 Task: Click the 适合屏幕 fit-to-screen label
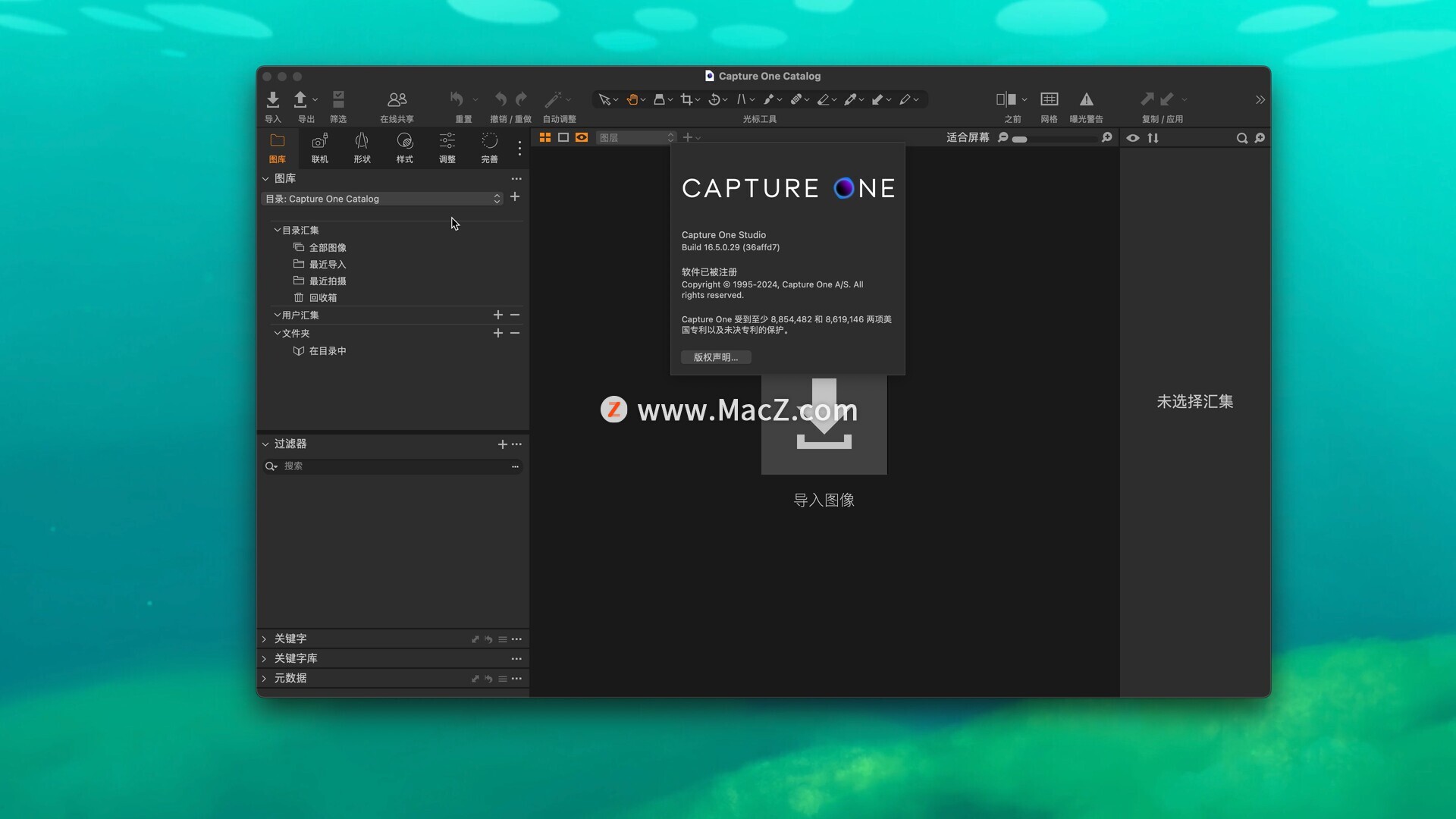968,137
